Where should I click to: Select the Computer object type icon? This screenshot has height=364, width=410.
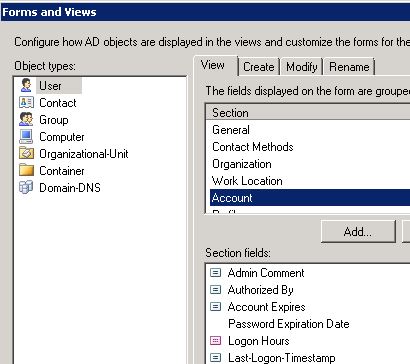pos(26,136)
